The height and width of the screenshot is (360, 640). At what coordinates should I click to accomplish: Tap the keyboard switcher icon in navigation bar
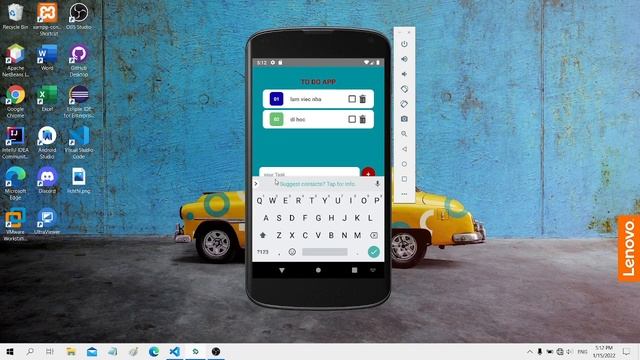[373, 270]
